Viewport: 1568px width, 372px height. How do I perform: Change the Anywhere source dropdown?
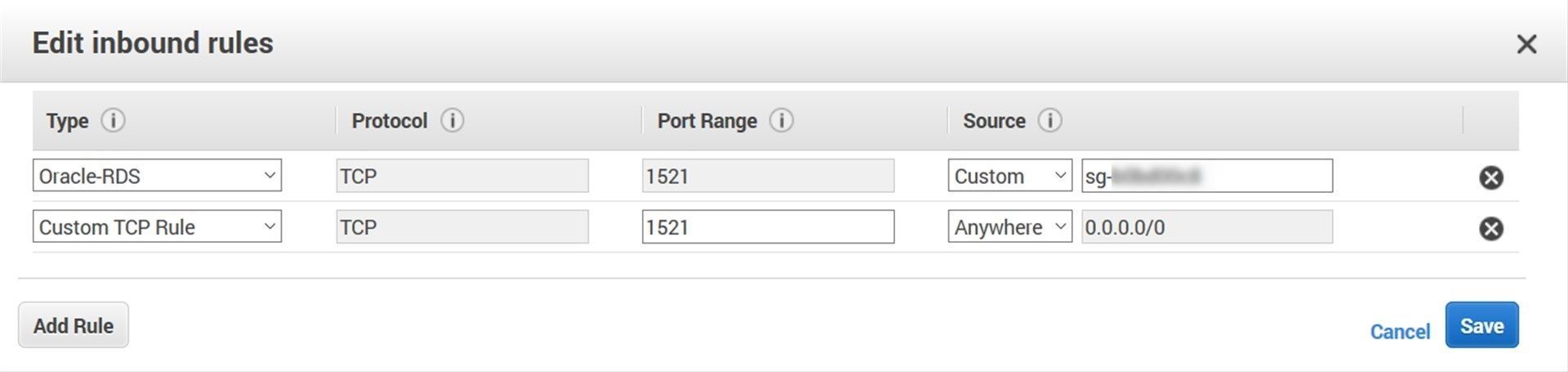click(1010, 226)
